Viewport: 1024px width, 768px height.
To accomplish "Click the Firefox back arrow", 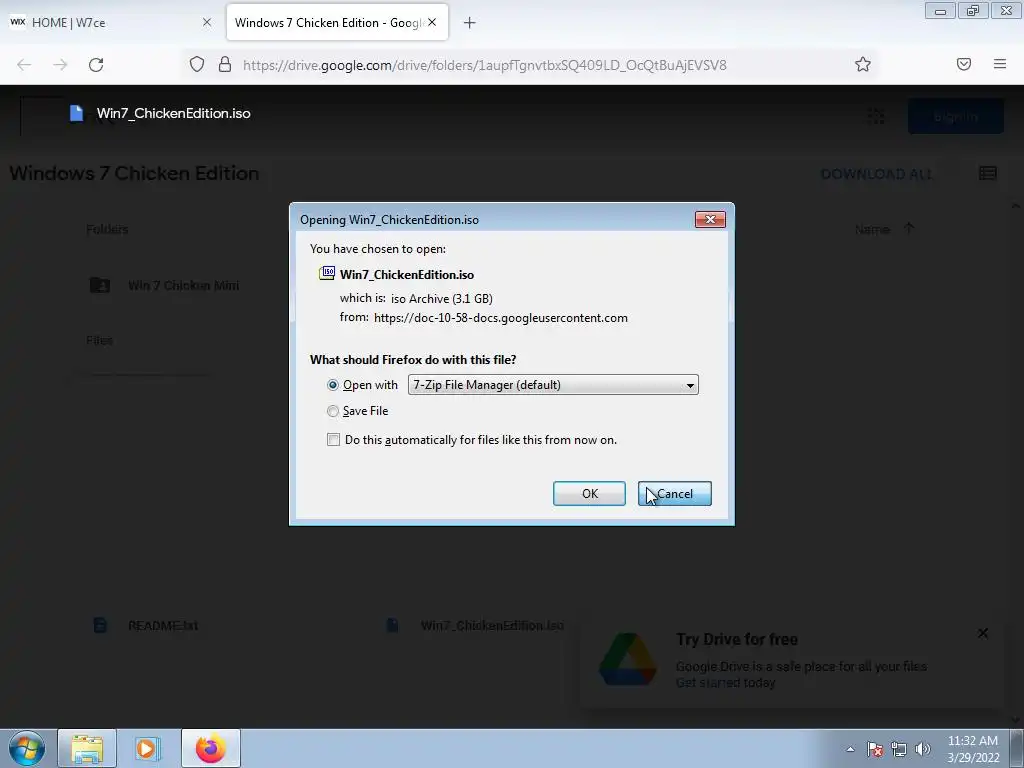I will tap(24, 65).
